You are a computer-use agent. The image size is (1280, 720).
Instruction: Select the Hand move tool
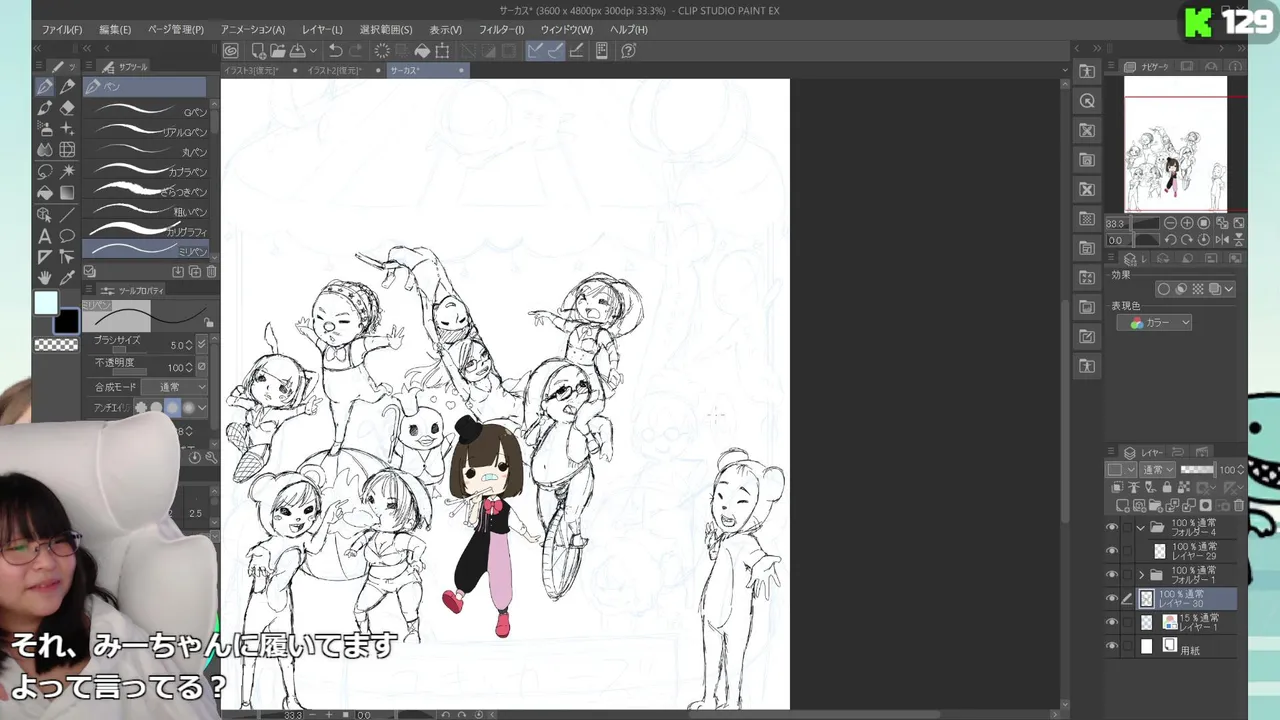(x=45, y=278)
